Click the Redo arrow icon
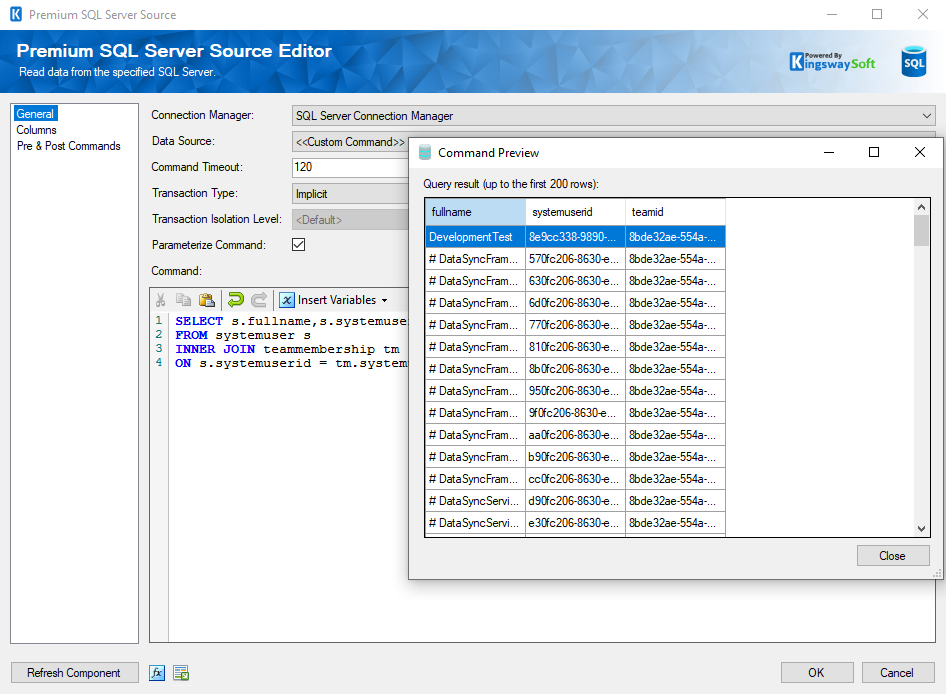Screen dimensions: 946x694 pyautogui.click(x=258, y=299)
